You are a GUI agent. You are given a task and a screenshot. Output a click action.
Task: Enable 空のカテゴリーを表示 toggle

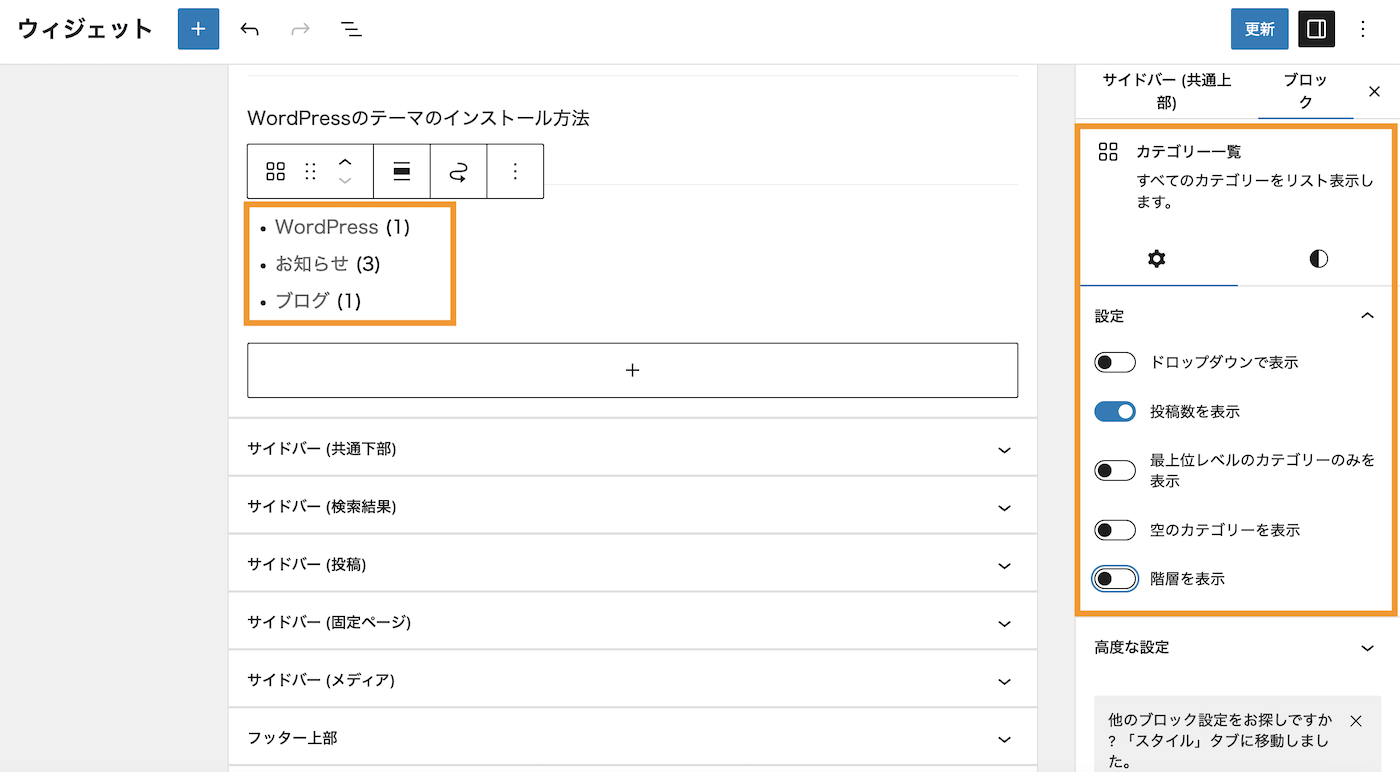[1115, 530]
